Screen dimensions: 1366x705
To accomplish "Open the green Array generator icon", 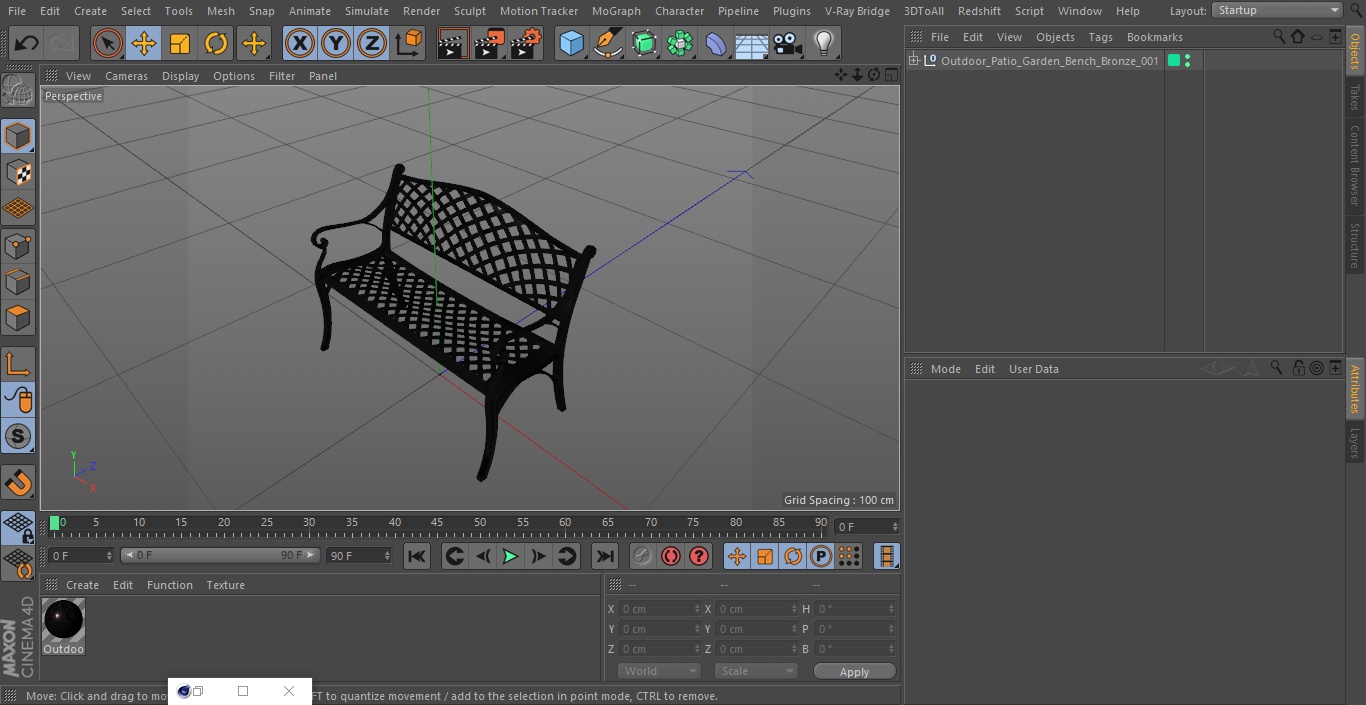I will pos(680,44).
